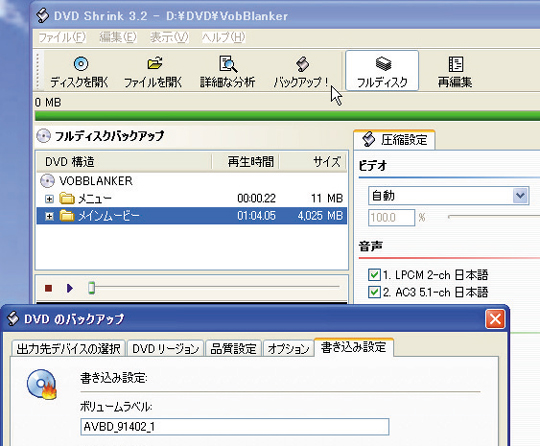
Task: Expand the メニュー tree node
Action: 49,199
